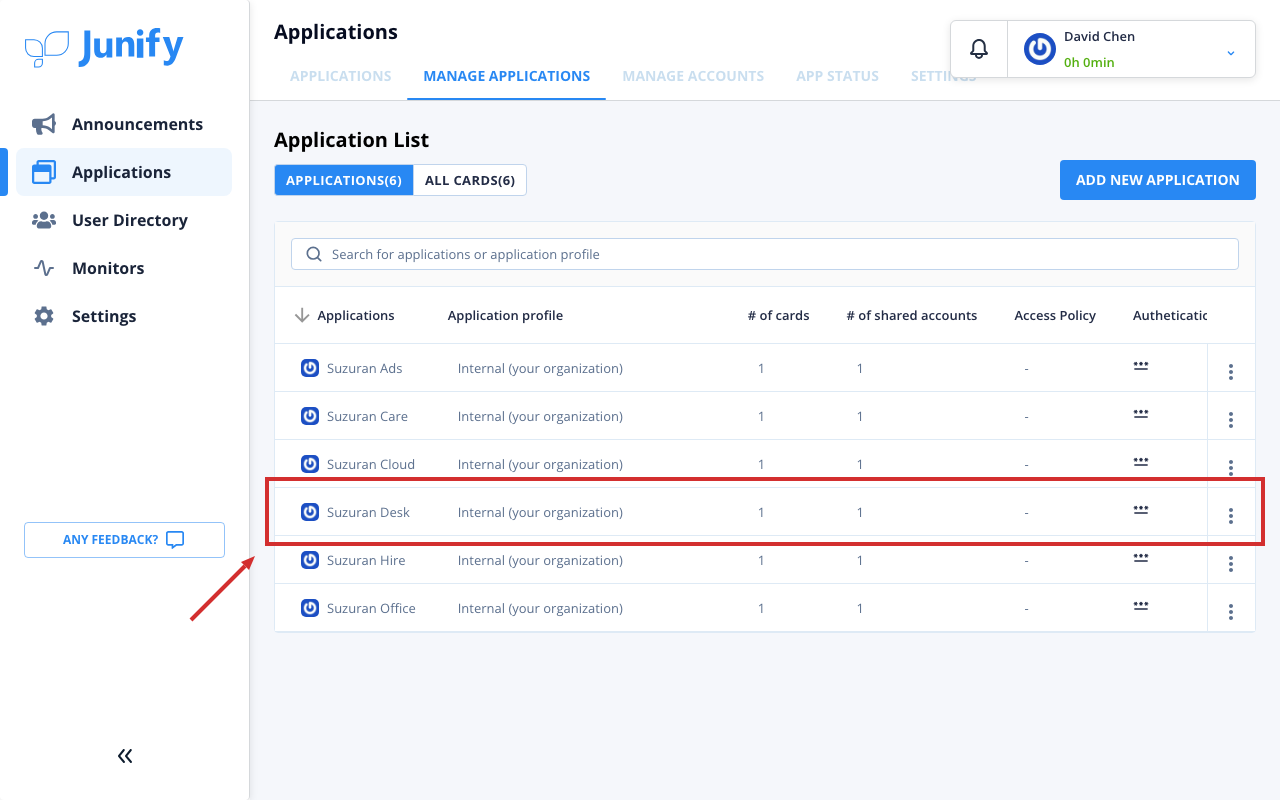The image size is (1280, 800).
Task: Open the App Status tab
Action: click(x=838, y=76)
